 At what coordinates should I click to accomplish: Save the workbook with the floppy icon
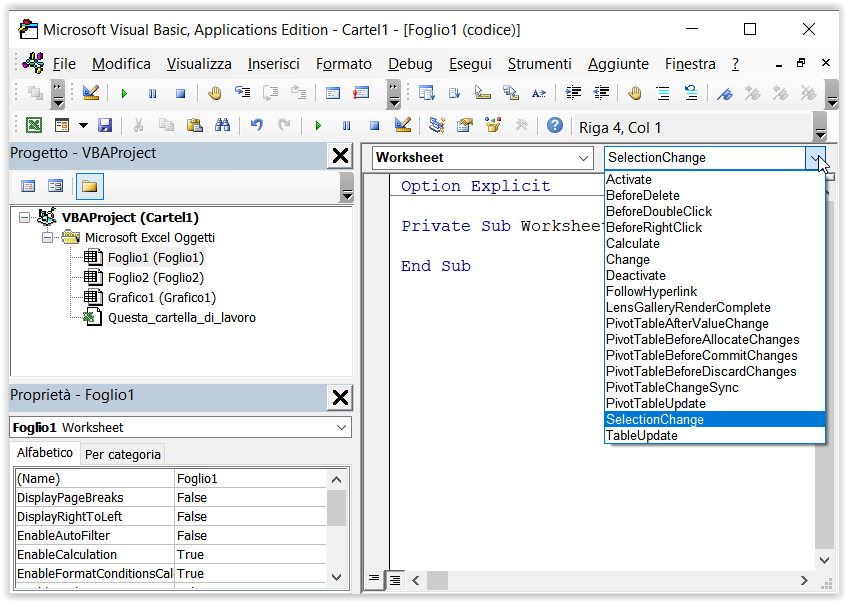[x=105, y=126]
